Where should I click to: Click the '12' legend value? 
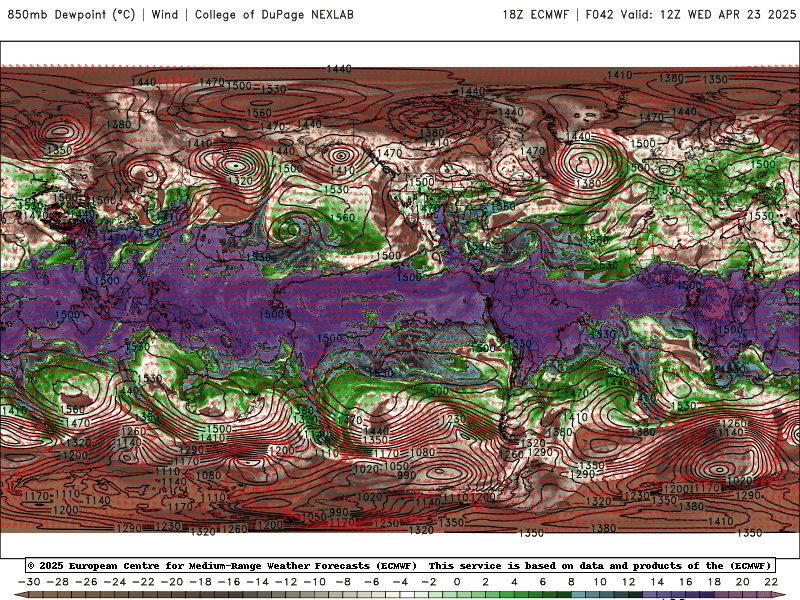(x=629, y=582)
